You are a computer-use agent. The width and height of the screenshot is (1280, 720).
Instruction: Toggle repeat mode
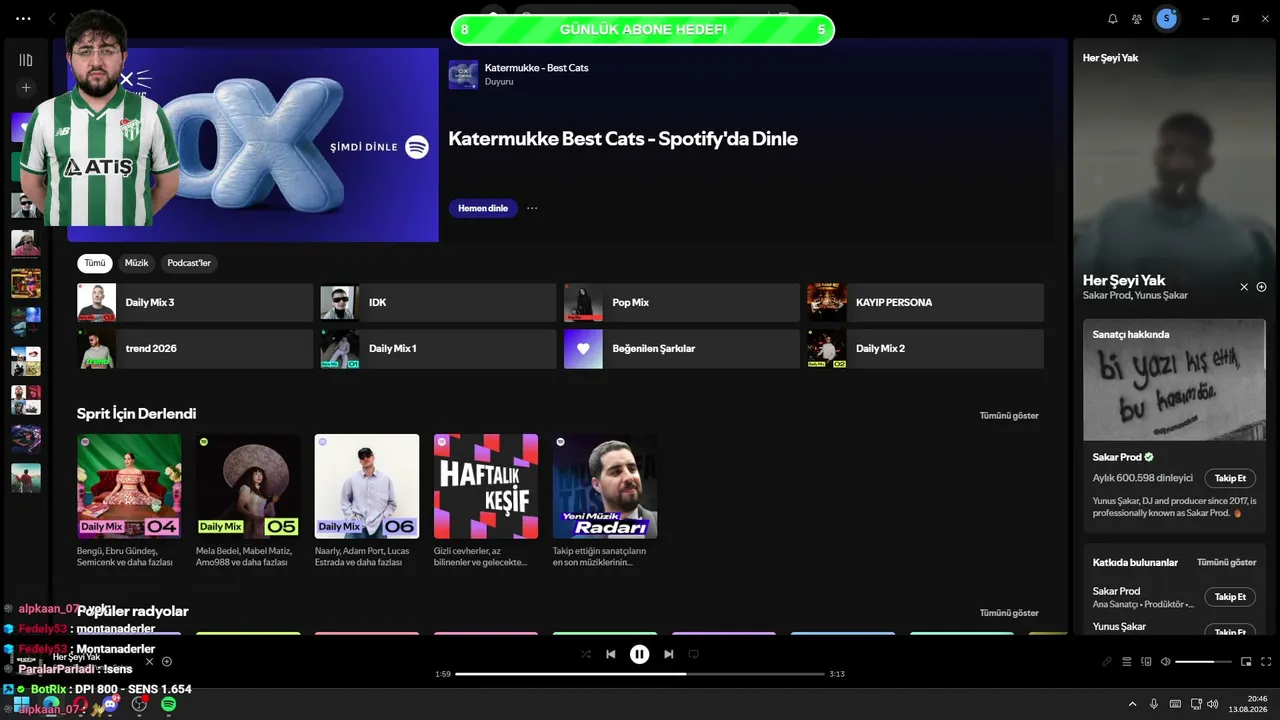pos(693,654)
